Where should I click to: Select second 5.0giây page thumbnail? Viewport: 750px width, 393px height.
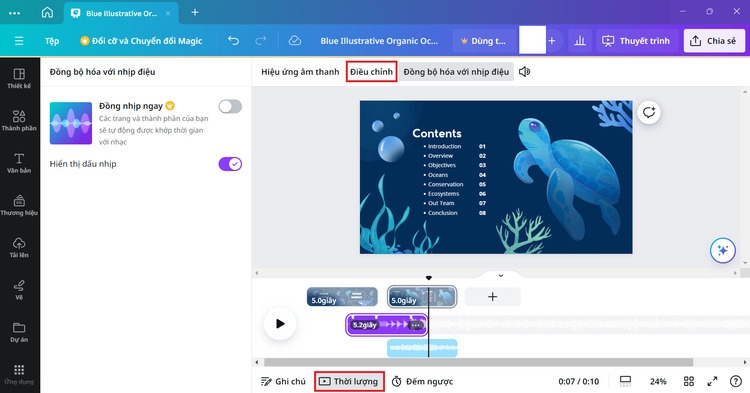pyautogui.click(x=421, y=297)
